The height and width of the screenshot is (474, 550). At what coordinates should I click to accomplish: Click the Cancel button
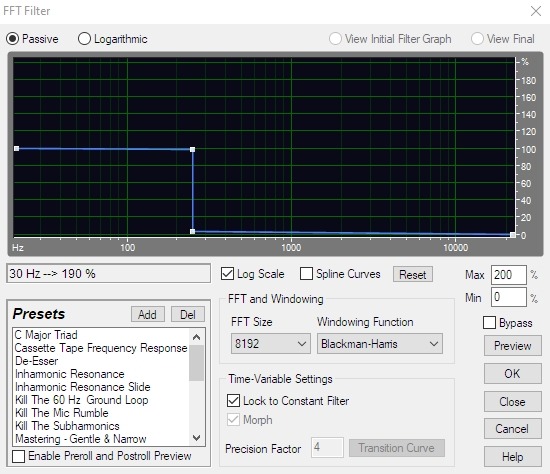click(x=512, y=429)
